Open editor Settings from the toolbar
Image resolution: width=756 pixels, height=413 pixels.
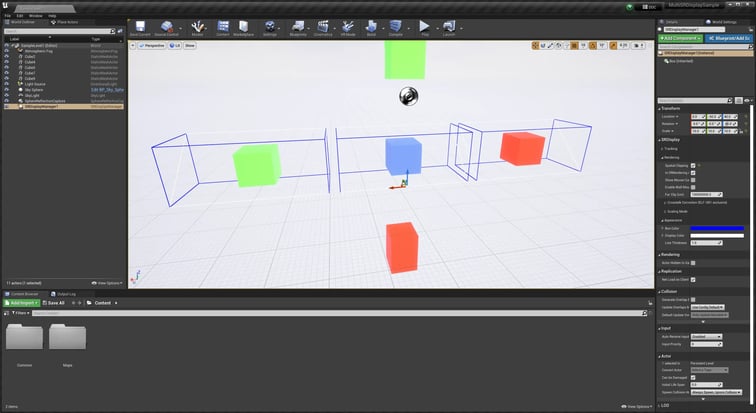point(269,26)
